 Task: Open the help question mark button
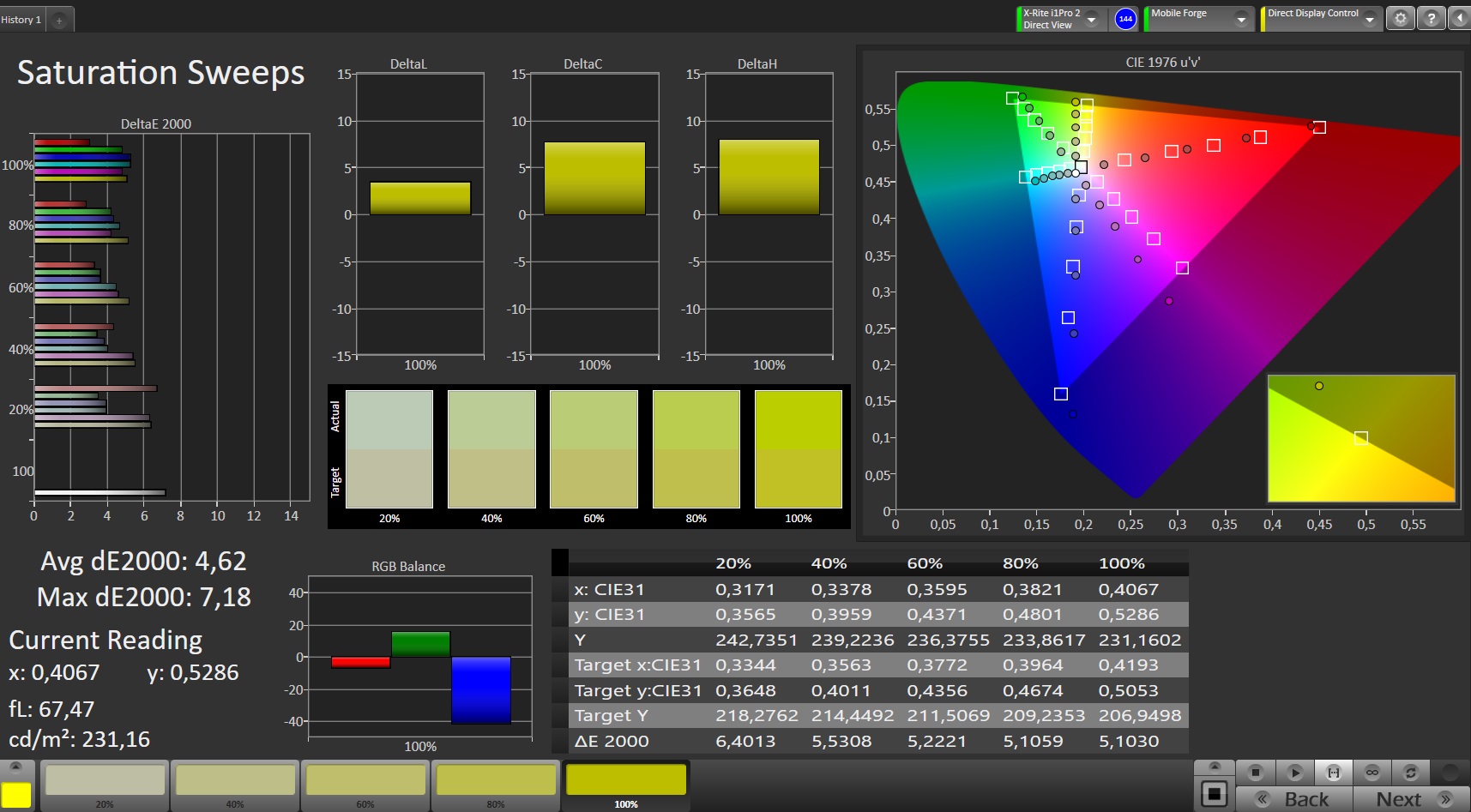coord(1431,18)
